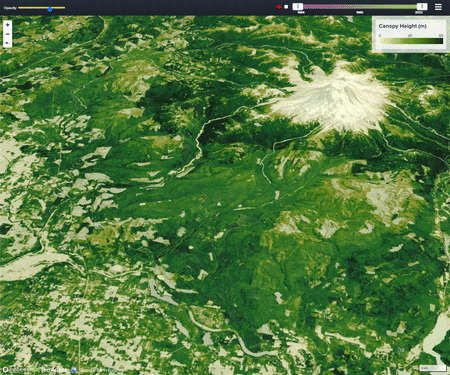450x375 pixels.
Task: Click the globe icon in bottom attribution
Action: [x=74, y=370]
